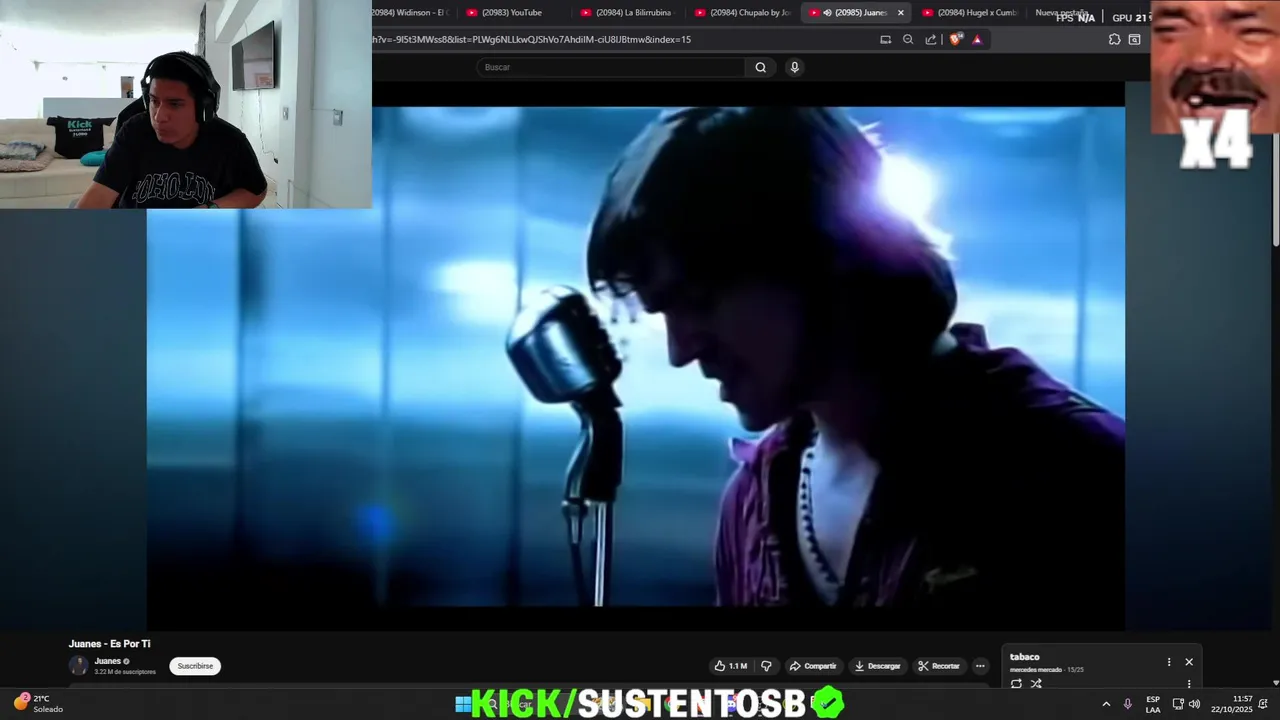The width and height of the screenshot is (1280, 720).
Task: Dislike the video with the thumbs-down icon
Action: click(767, 666)
